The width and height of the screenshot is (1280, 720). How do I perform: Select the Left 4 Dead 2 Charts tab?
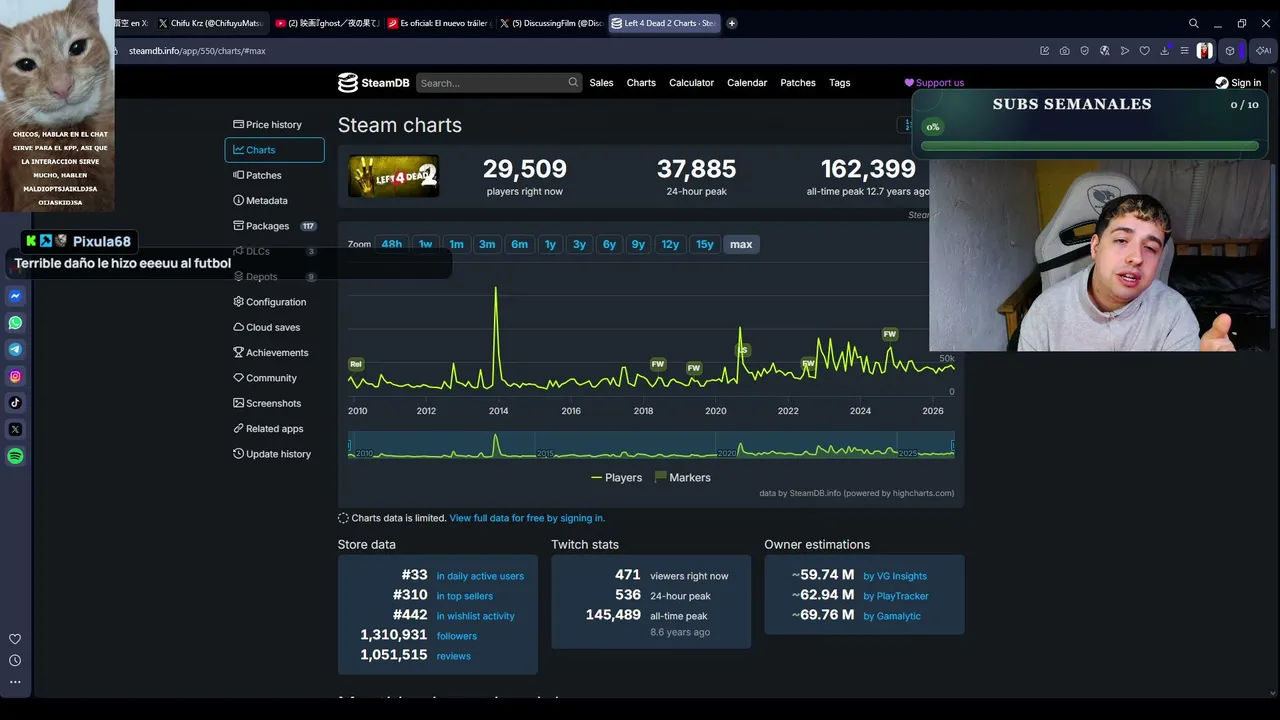pos(664,23)
